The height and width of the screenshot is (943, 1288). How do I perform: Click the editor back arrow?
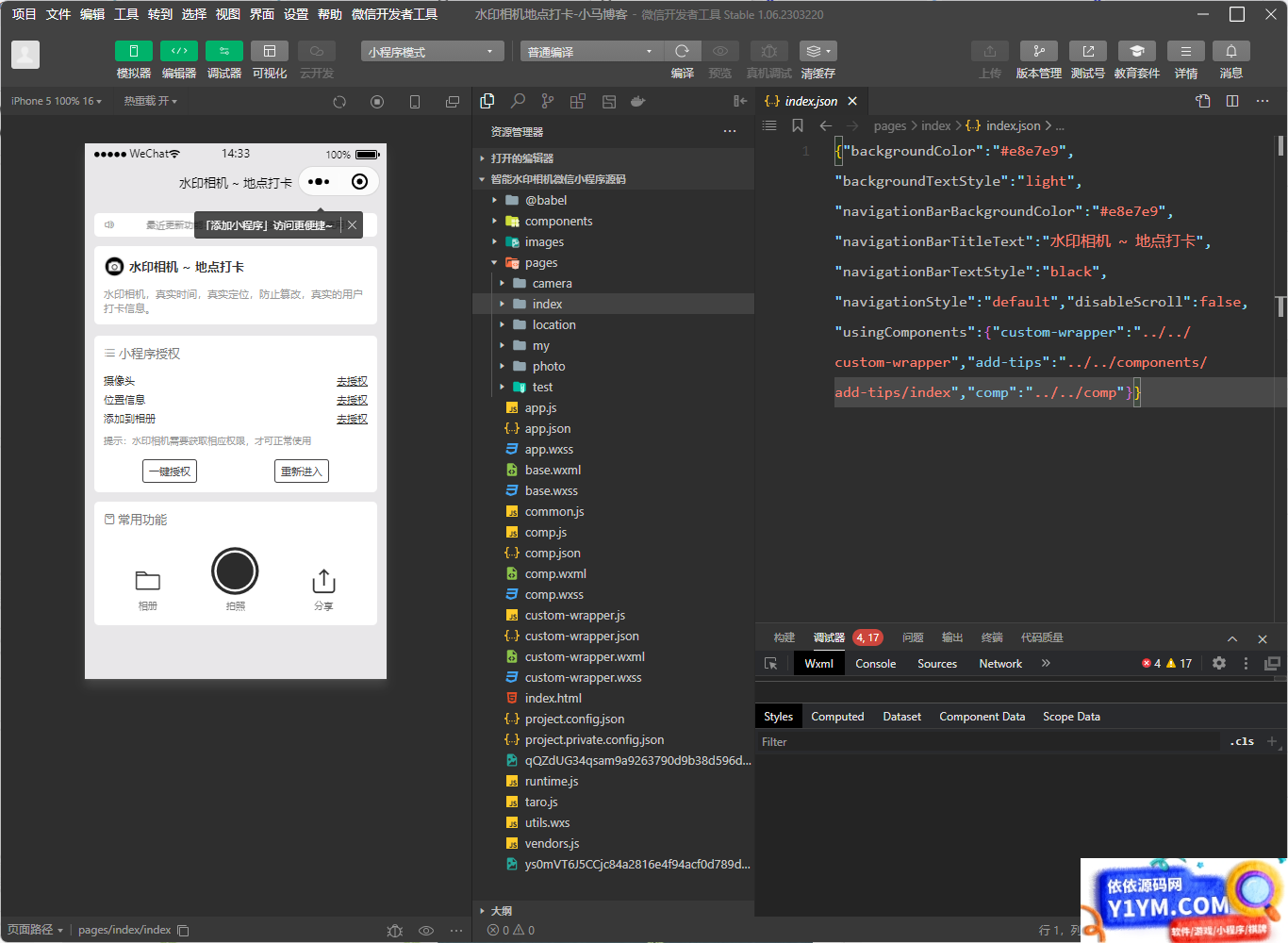(x=826, y=125)
